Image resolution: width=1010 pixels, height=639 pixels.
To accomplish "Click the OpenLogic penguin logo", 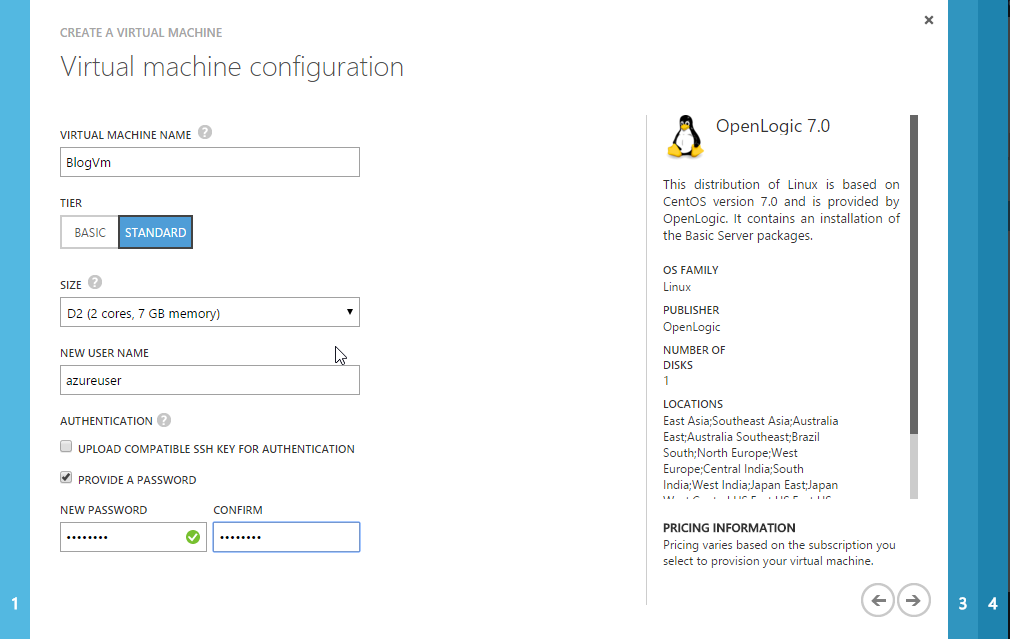I will tap(684, 137).
